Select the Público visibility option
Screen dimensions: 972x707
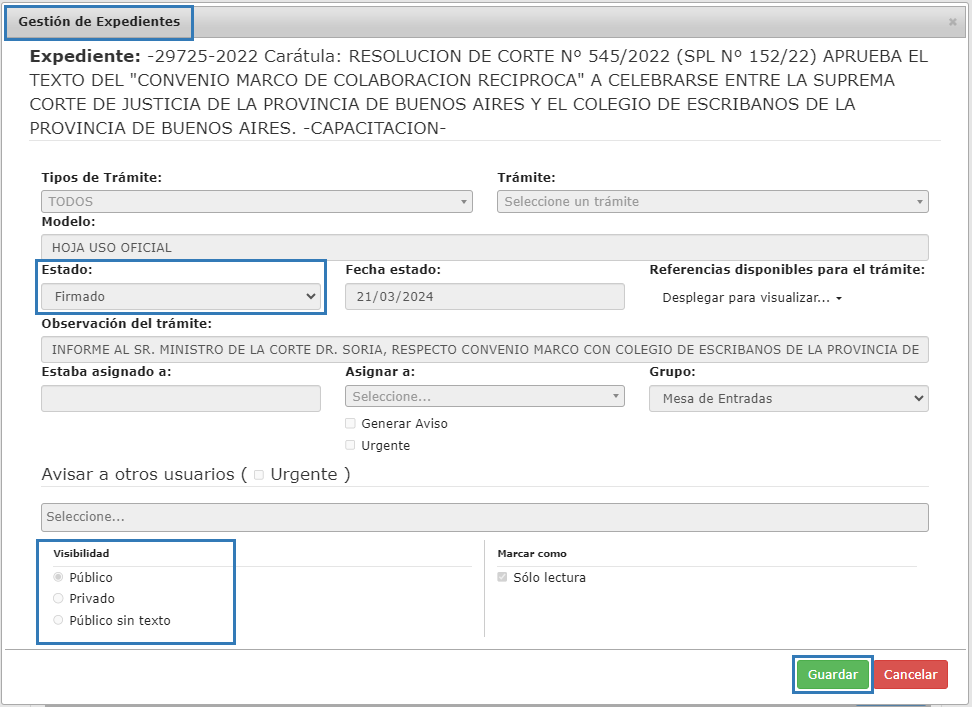tap(58, 577)
